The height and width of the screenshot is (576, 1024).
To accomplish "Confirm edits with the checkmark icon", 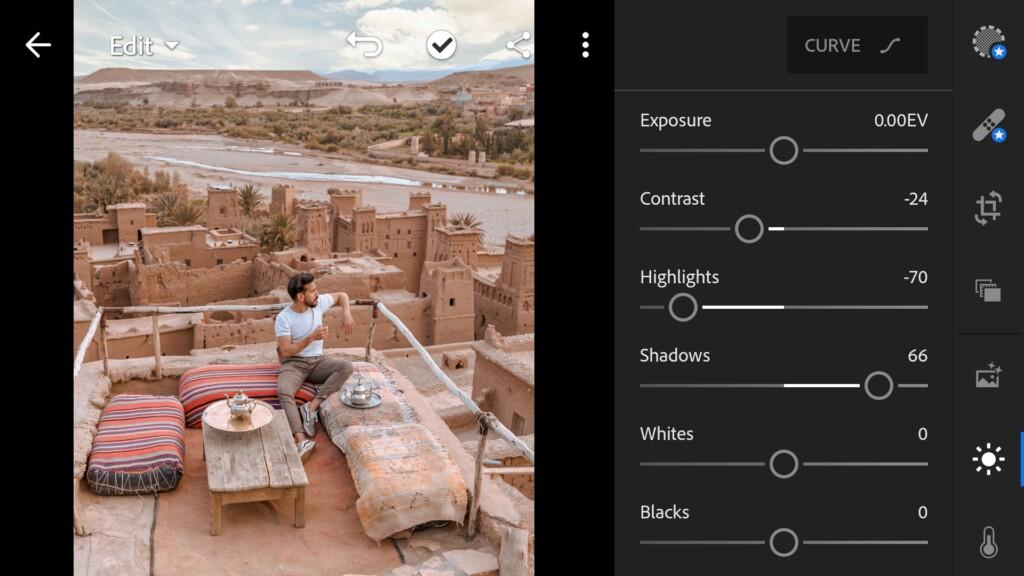I will coord(441,45).
